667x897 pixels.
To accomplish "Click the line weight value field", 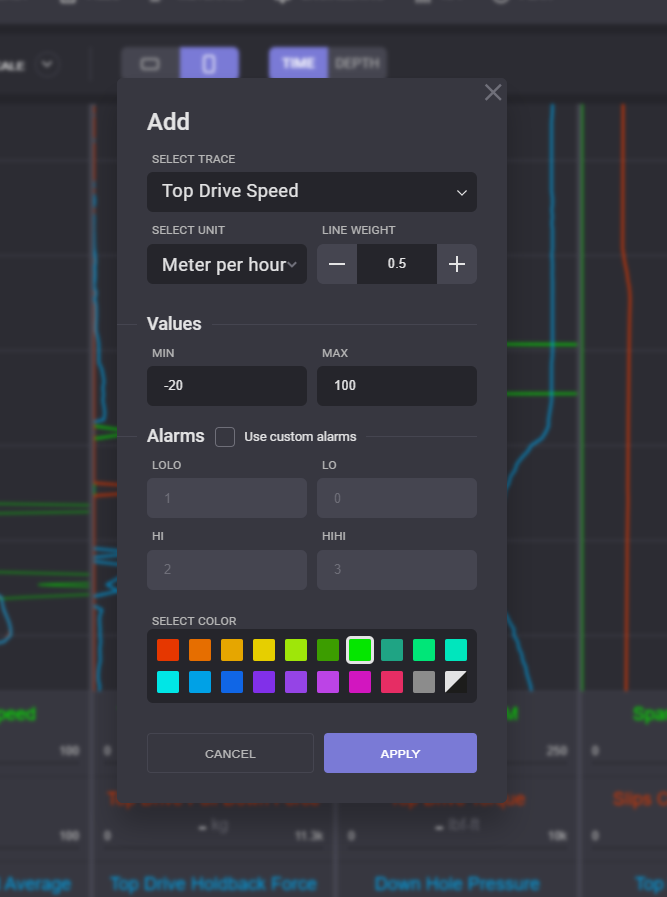I will click(x=397, y=264).
